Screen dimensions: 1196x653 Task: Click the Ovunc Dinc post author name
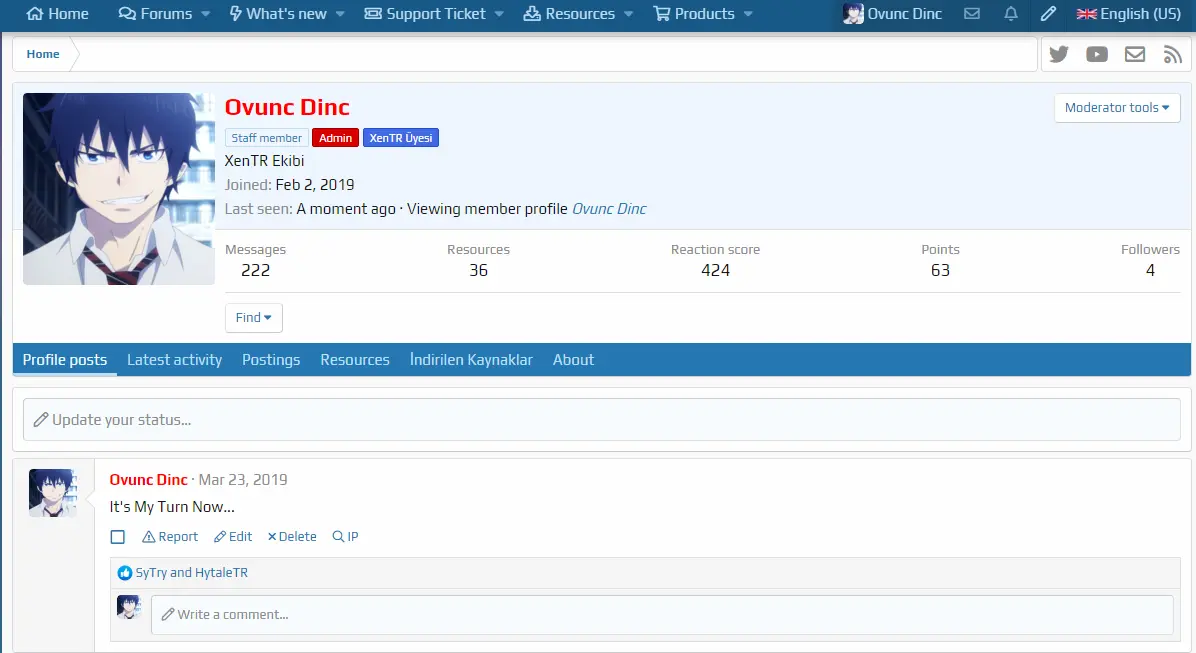(x=149, y=480)
